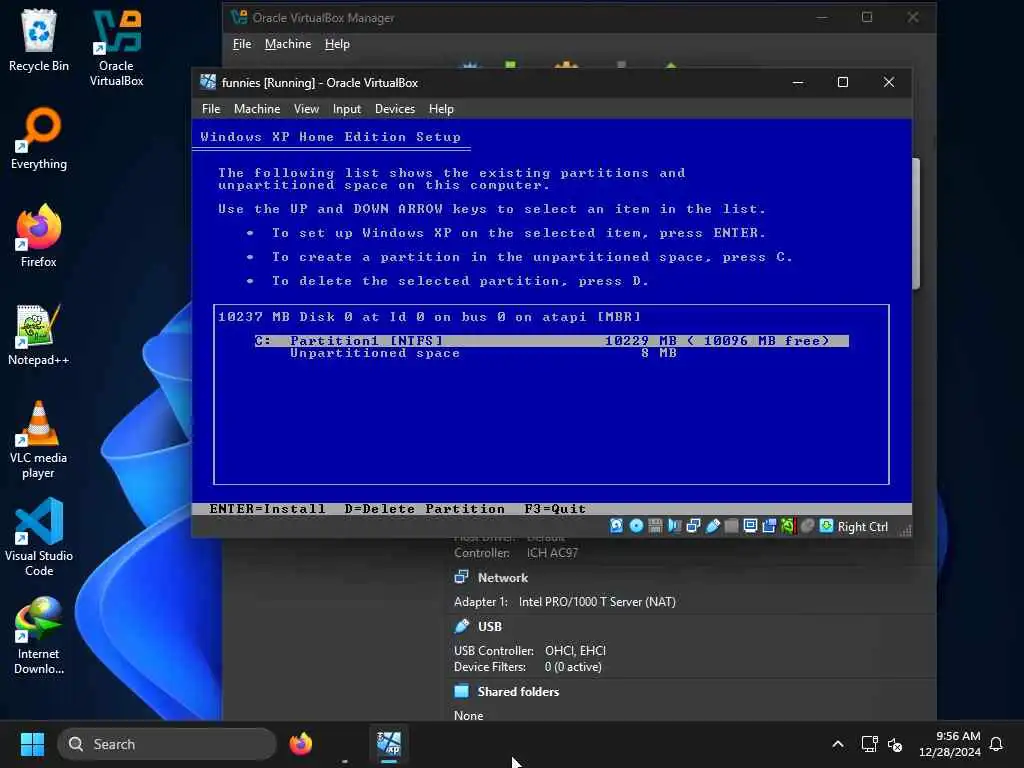Click the network indicator in VM status bar
The image size is (1024, 768).
[693, 526]
